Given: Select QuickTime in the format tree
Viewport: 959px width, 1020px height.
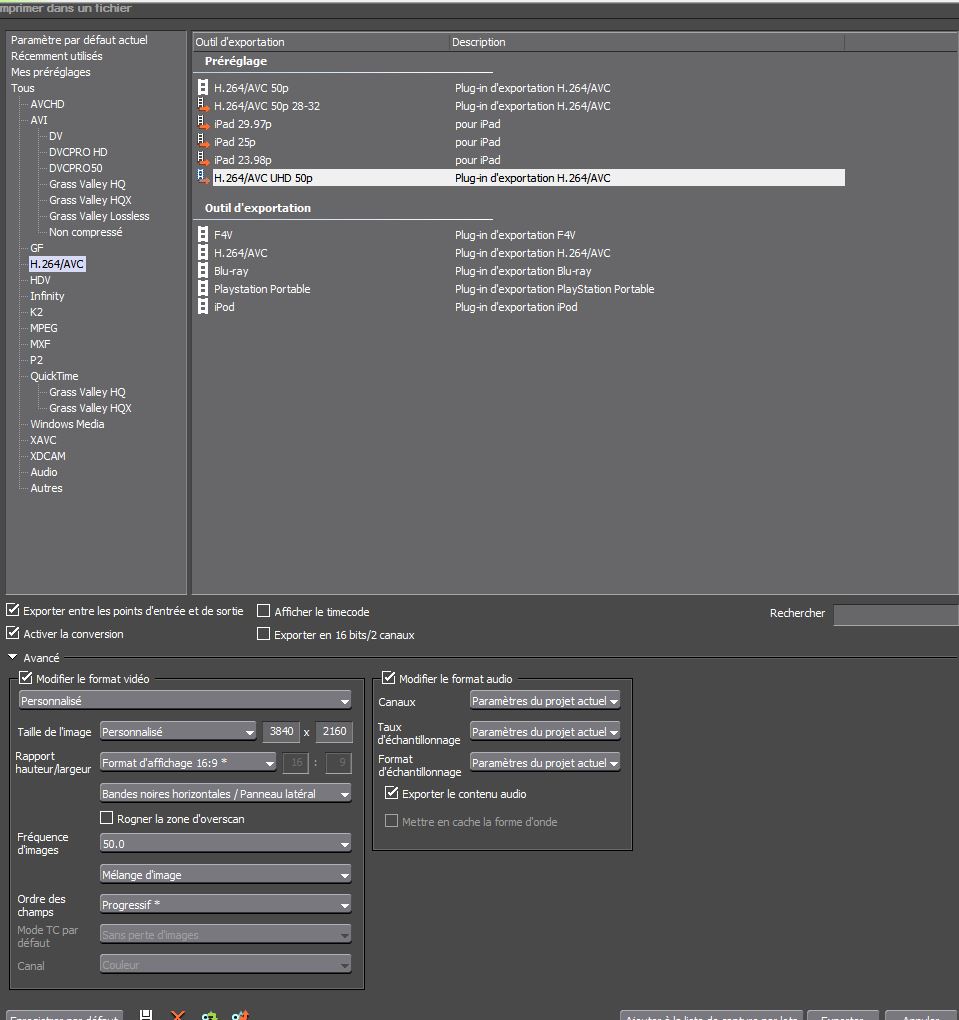Looking at the screenshot, I should (x=54, y=376).
